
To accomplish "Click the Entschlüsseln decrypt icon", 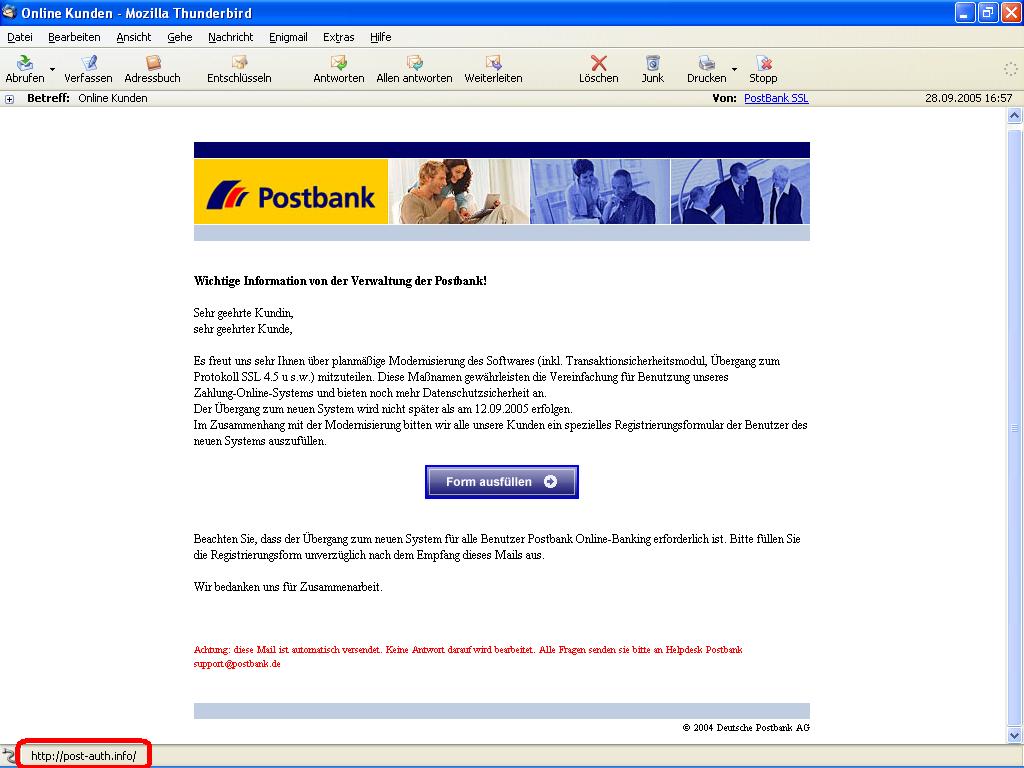I will coord(240,63).
